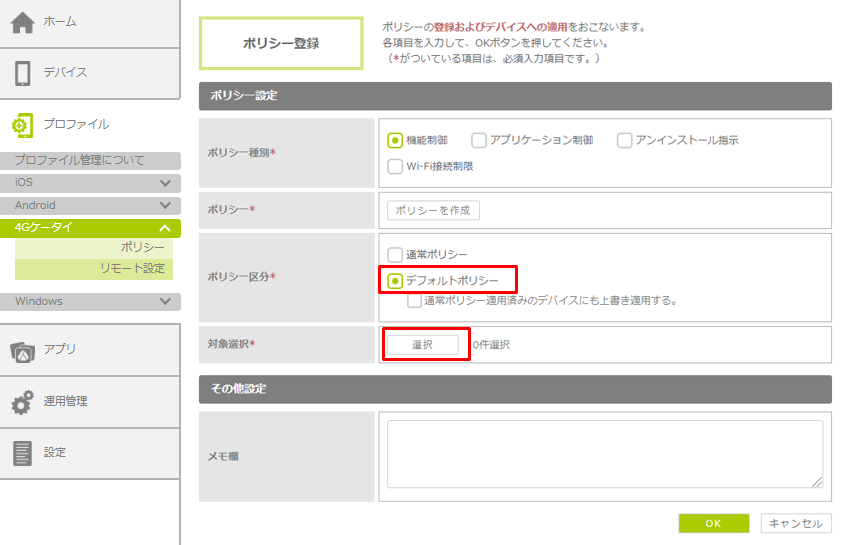Click the App icon in sidebar
The height and width of the screenshot is (545, 858).
tap(23, 350)
